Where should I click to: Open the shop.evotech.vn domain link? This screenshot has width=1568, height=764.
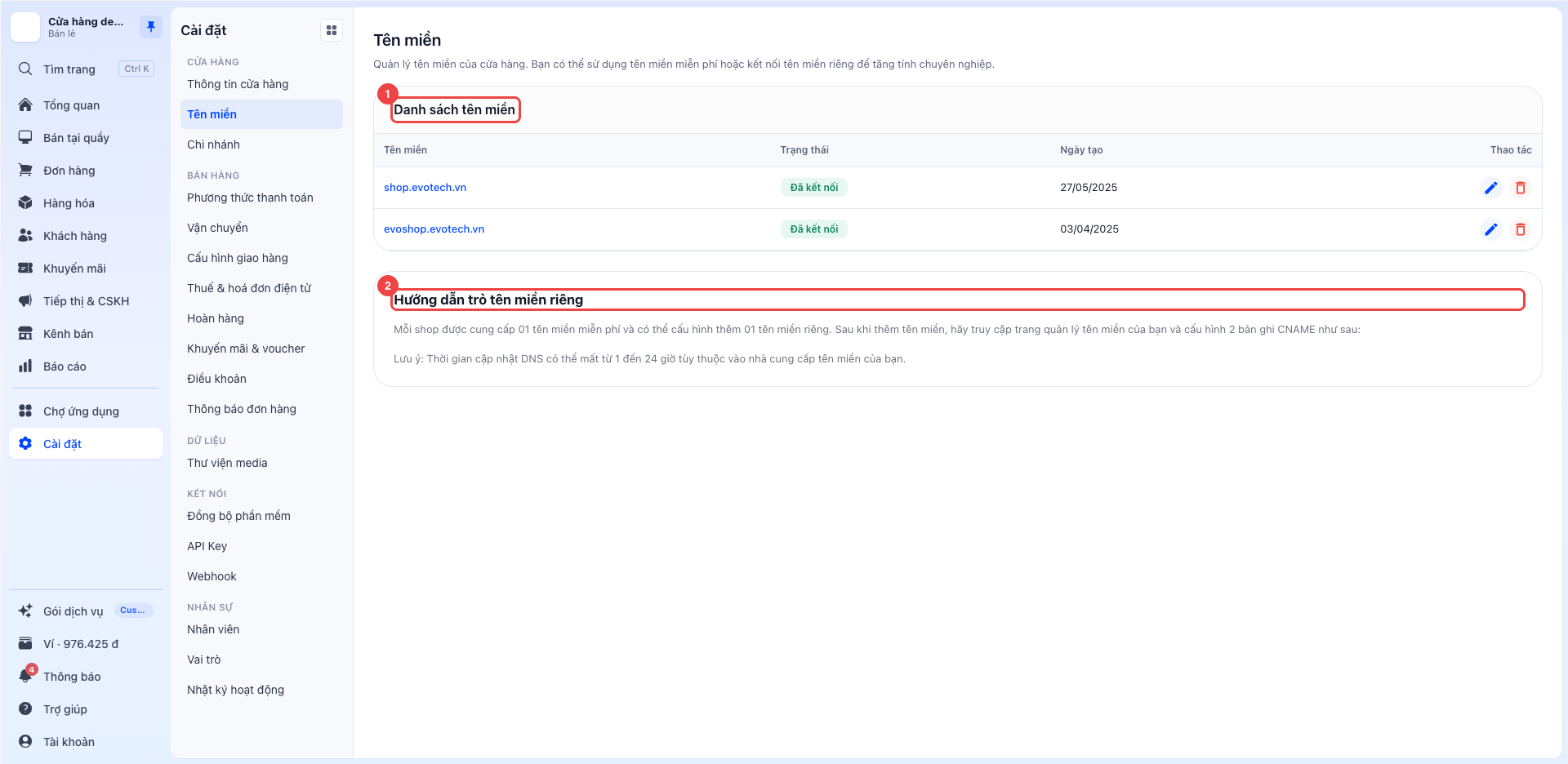pyautogui.click(x=425, y=188)
